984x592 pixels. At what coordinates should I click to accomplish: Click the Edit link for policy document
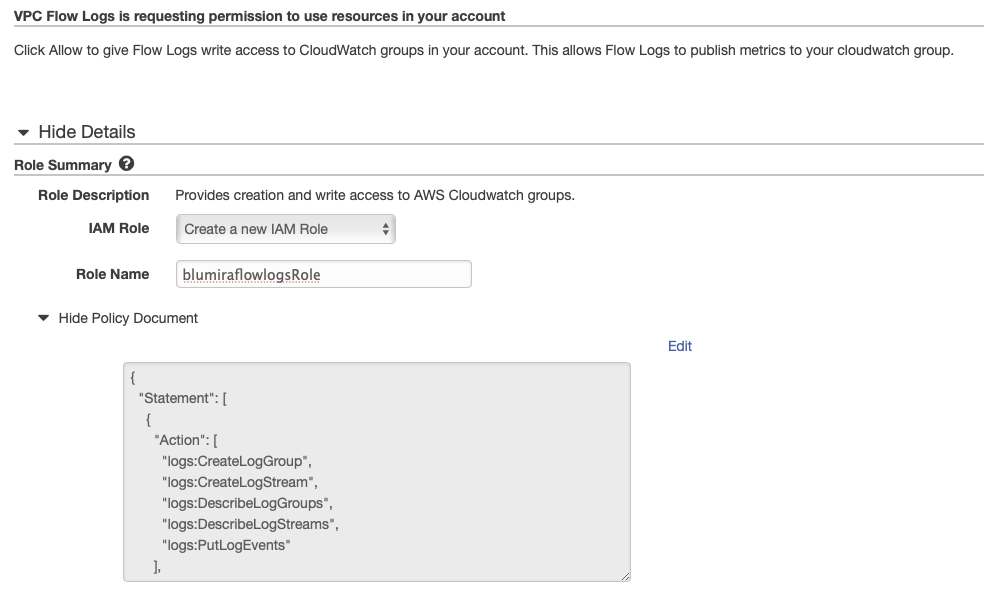pos(680,346)
